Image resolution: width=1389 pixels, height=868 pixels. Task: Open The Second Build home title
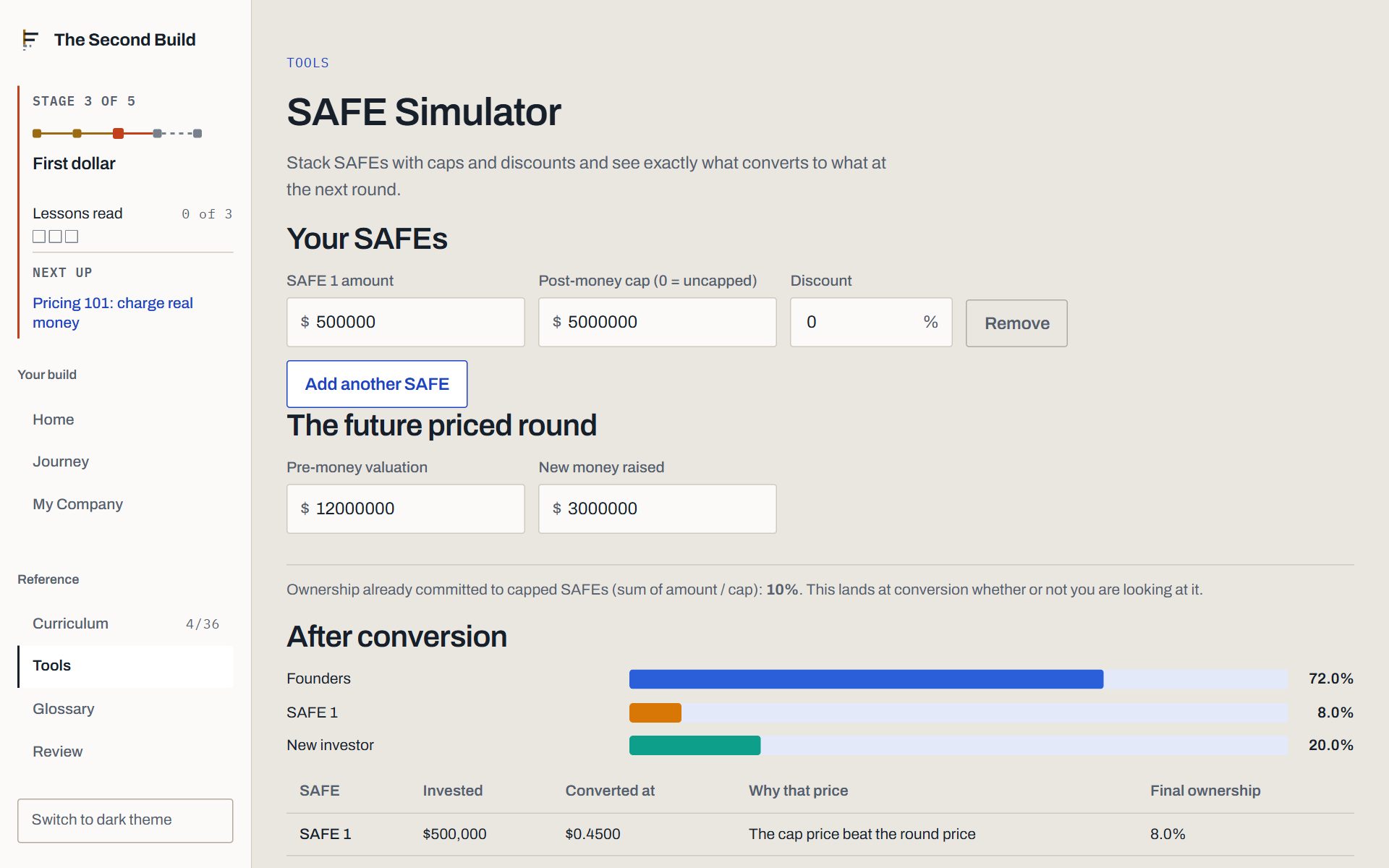pos(124,40)
